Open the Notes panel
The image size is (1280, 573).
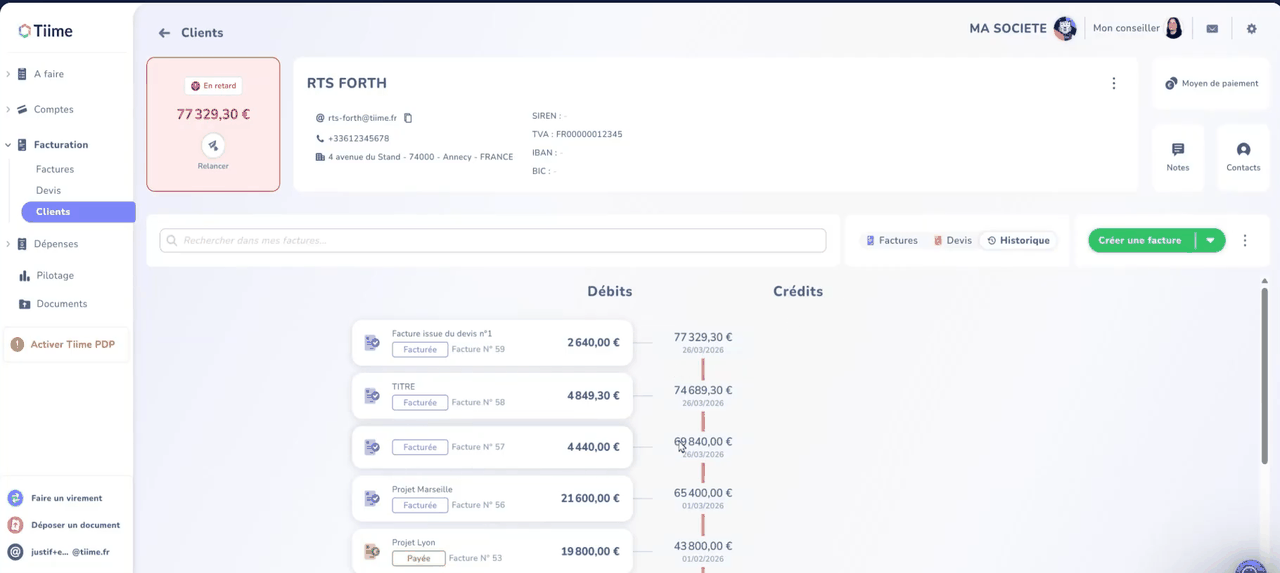pos(1178,157)
